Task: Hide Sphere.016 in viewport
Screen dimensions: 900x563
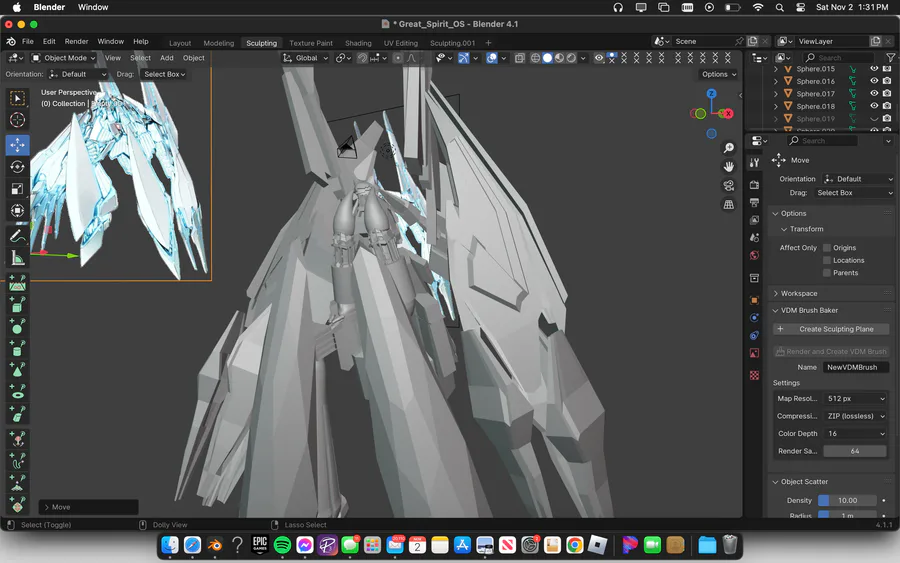Action: click(874, 81)
